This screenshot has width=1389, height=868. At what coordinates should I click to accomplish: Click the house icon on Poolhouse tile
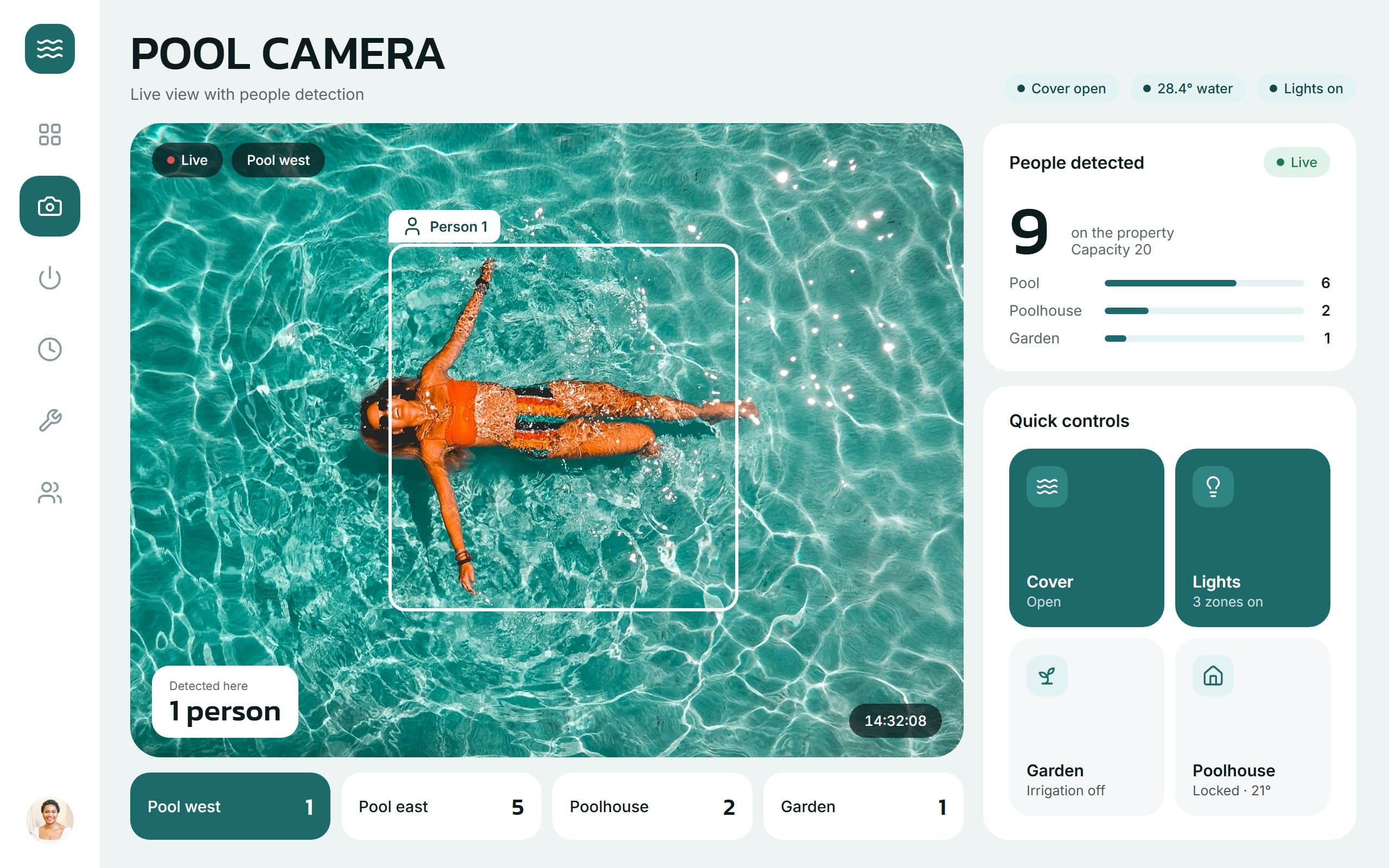point(1213,676)
